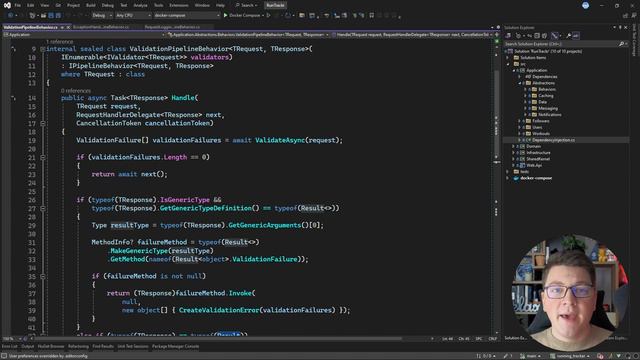The image size is (640, 360).
Task: Collapse the if block at line 27
Action: [42, 208]
